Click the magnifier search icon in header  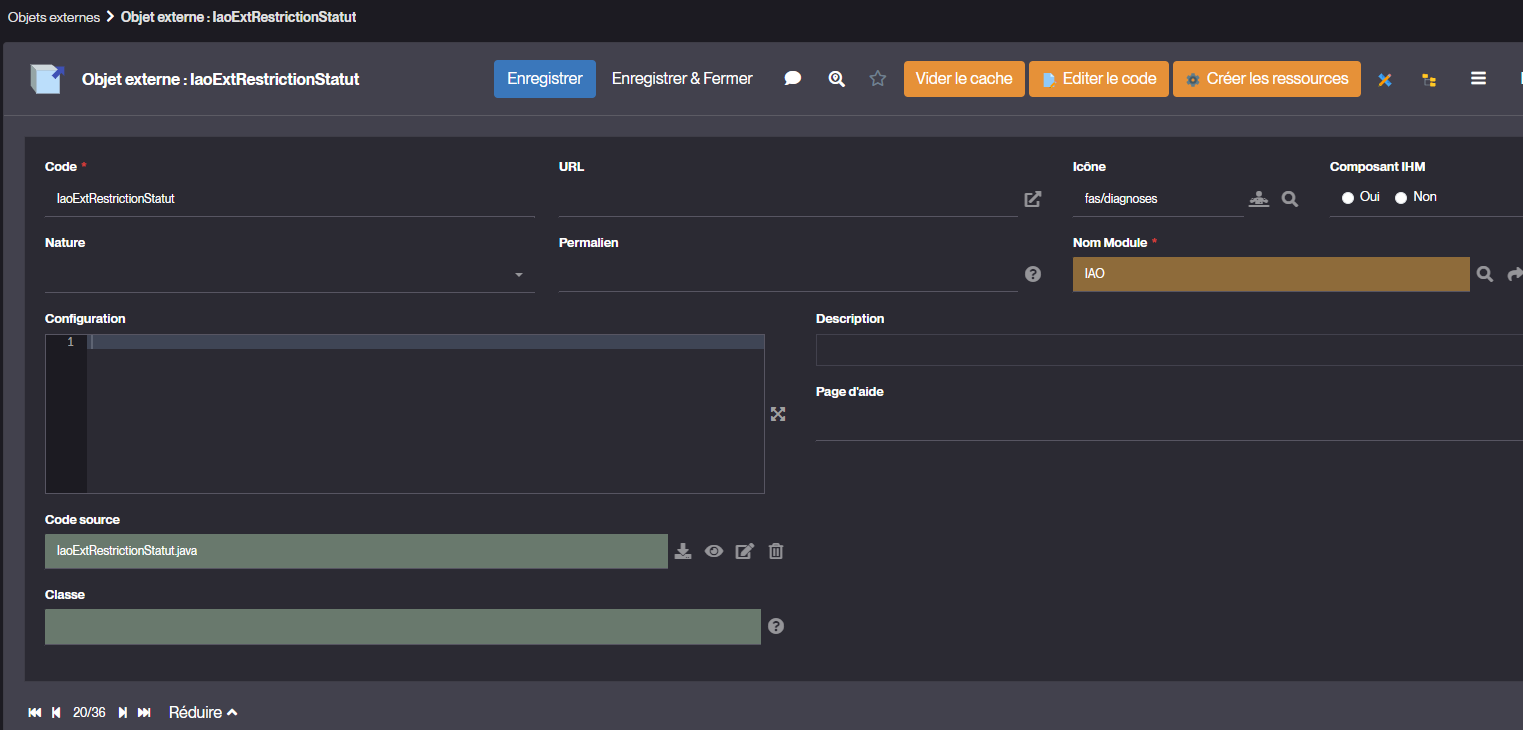837,79
